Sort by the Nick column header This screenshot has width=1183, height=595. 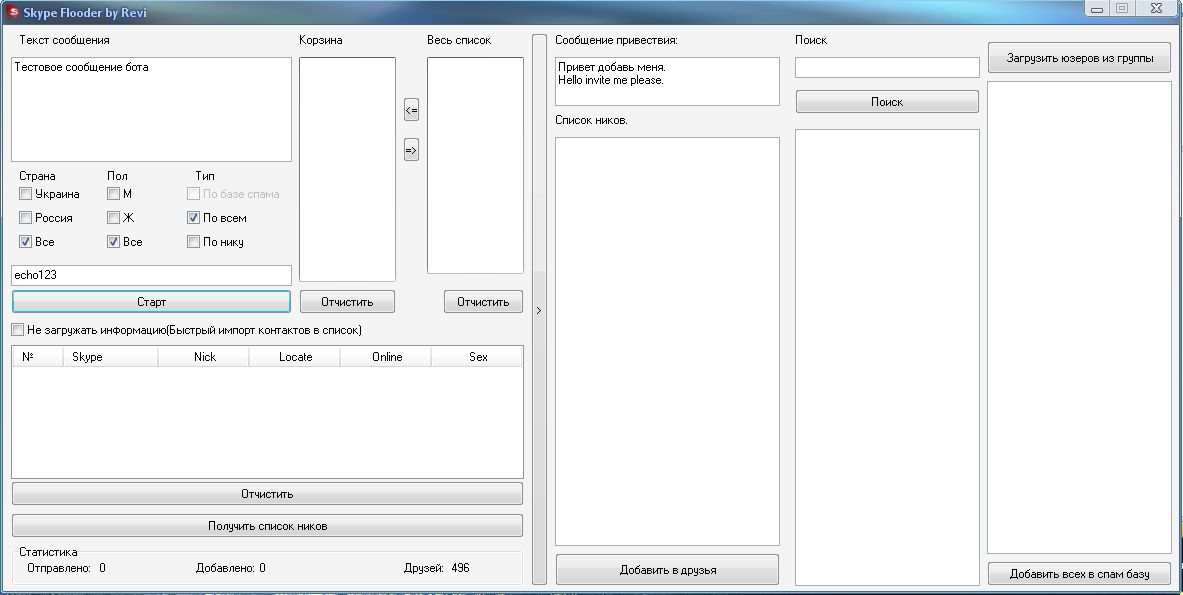click(204, 357)
